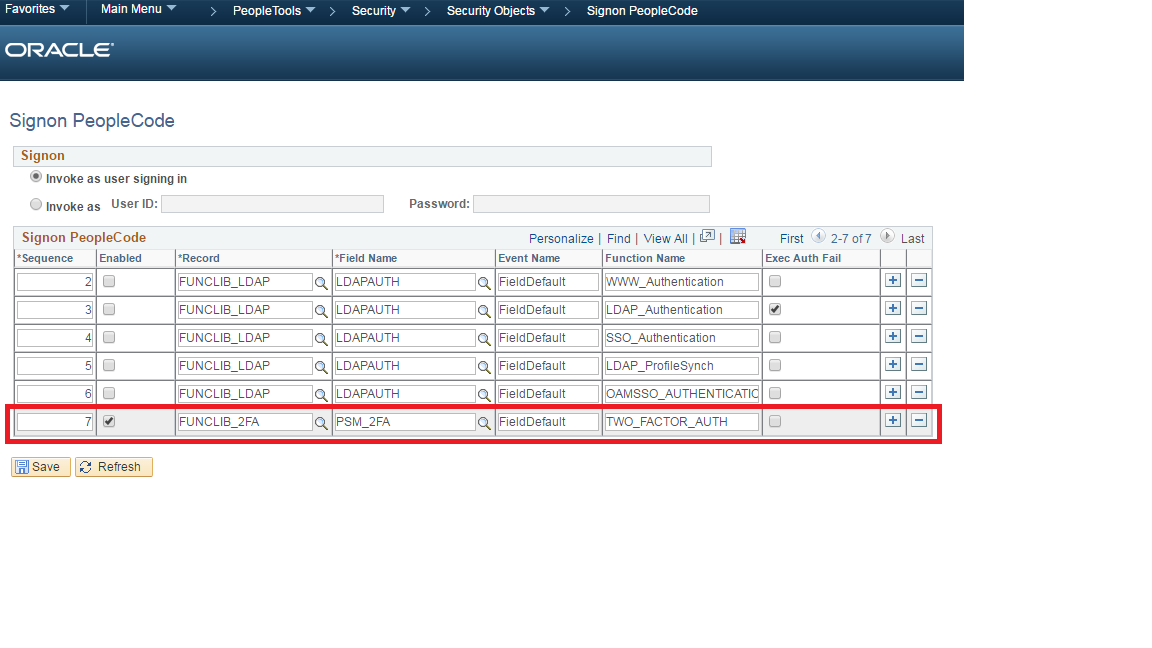Expand the Favorites dropdown menu
This screenshot has width=1152, height=648.
38,10
